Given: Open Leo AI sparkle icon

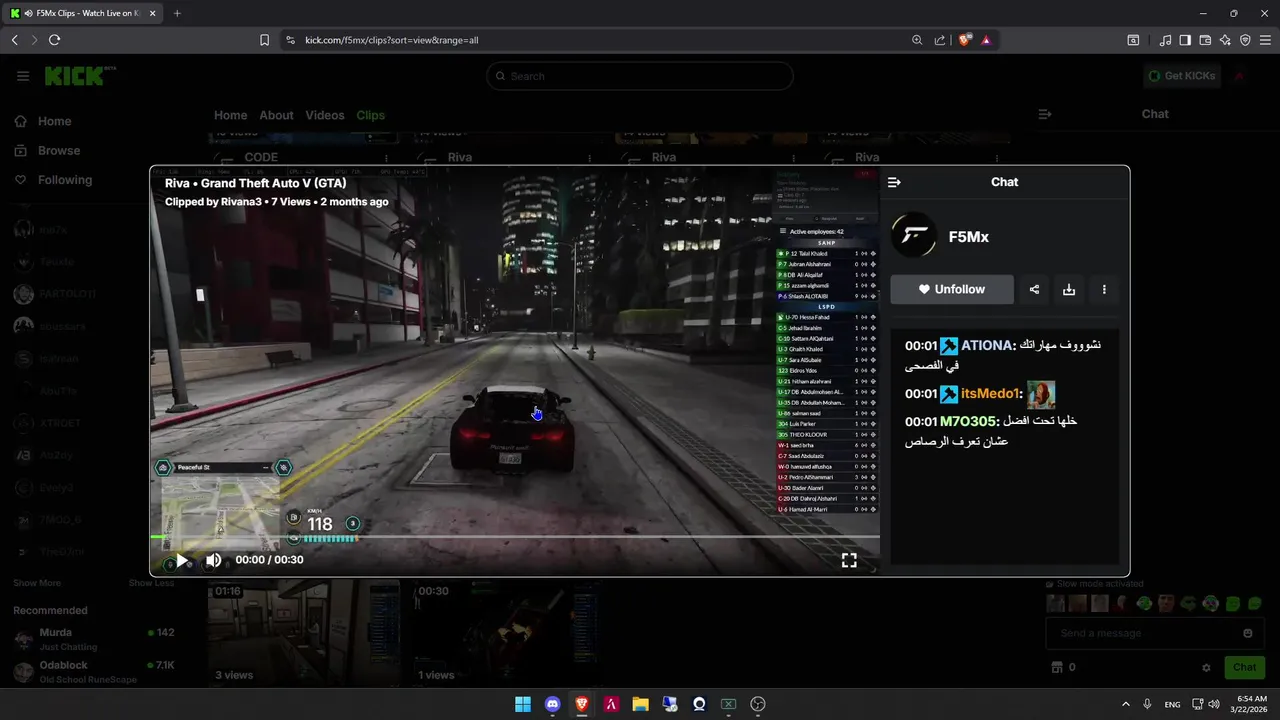Looking at the screenshot, I should [1225, 40].
